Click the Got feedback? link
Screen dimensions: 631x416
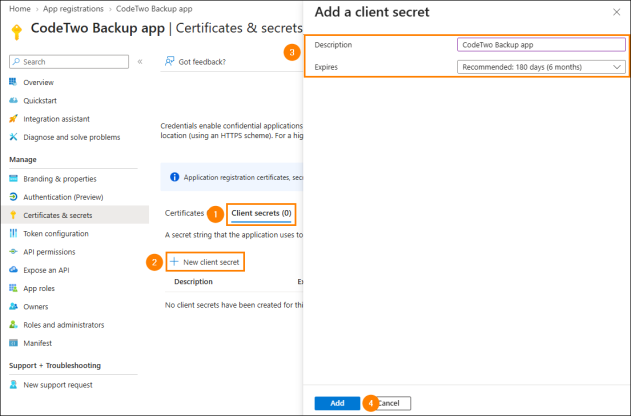[x=202, y=62]
